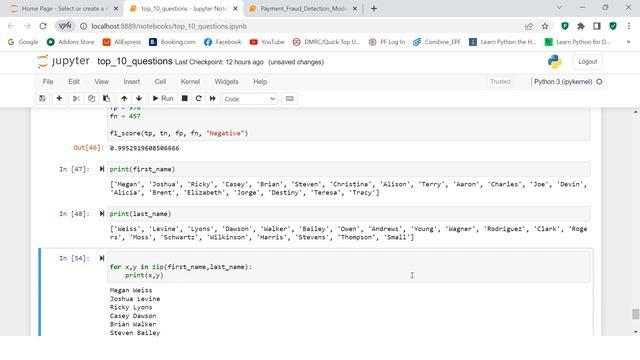Click the Python 3 (ipykernel) kernel name
The height and width of the screenshot is (360, 640).
coord(563,82)
